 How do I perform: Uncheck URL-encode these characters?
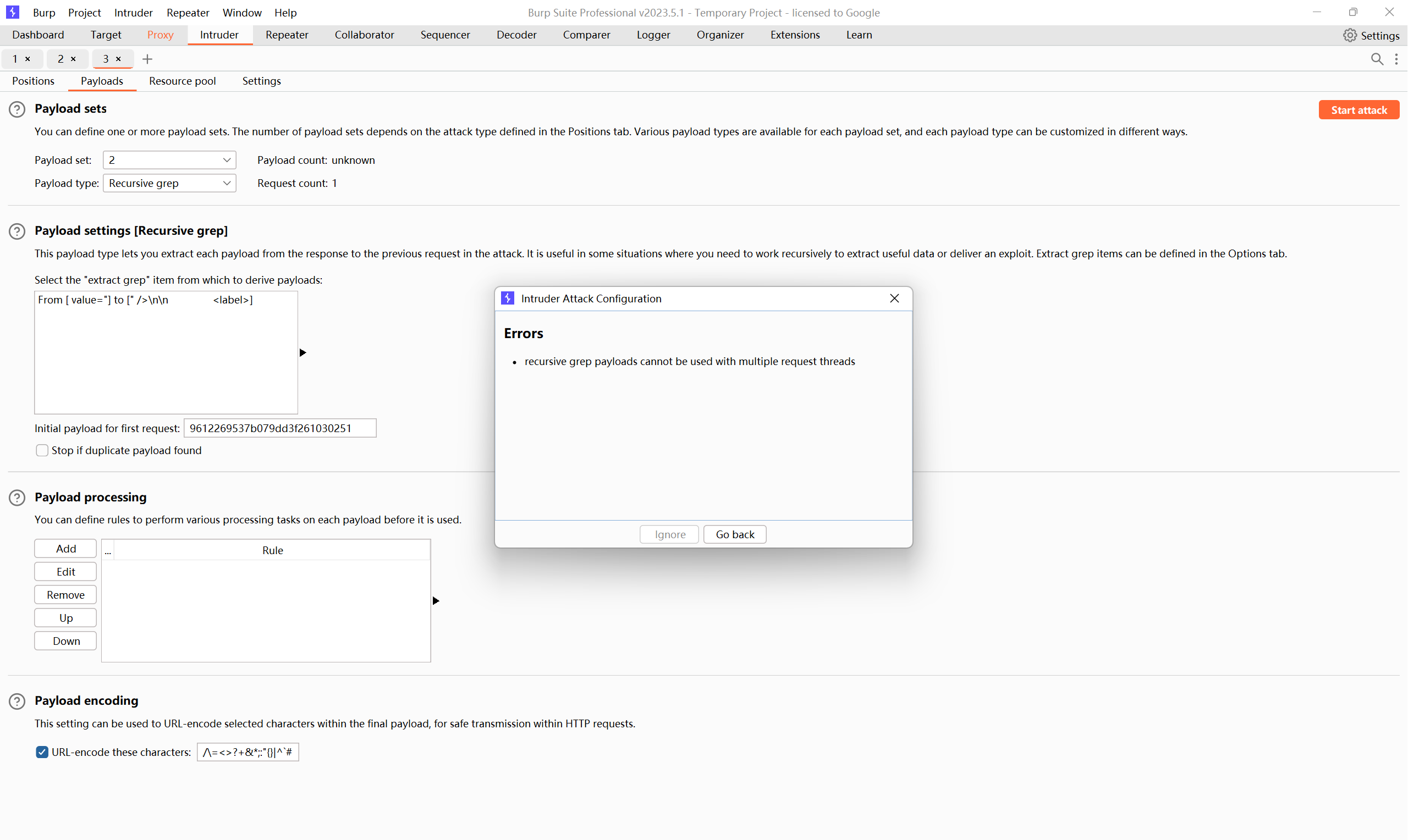(42, 752)
